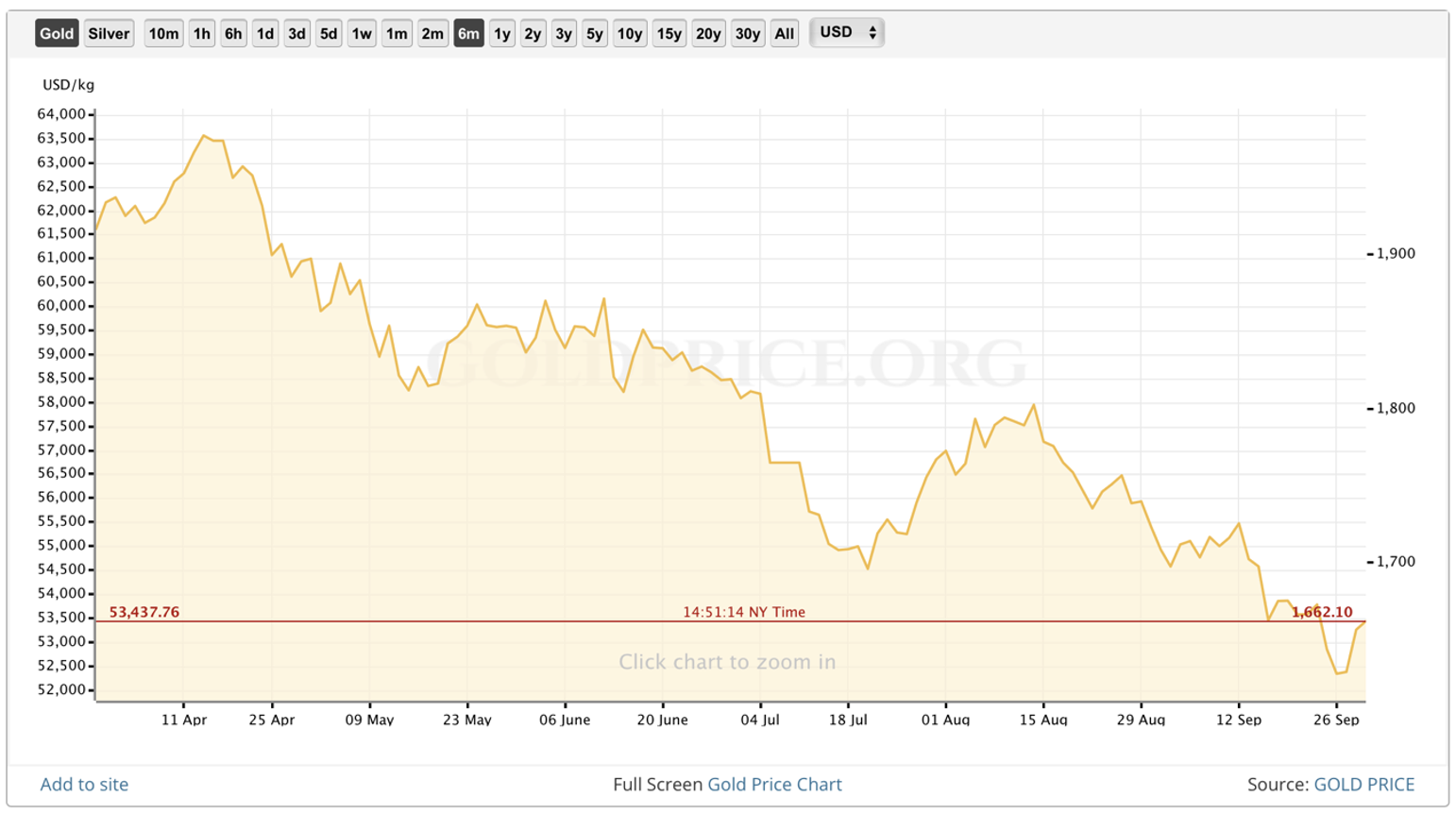Click the Add to site link
1456x814 pixels.
point(84,784)
